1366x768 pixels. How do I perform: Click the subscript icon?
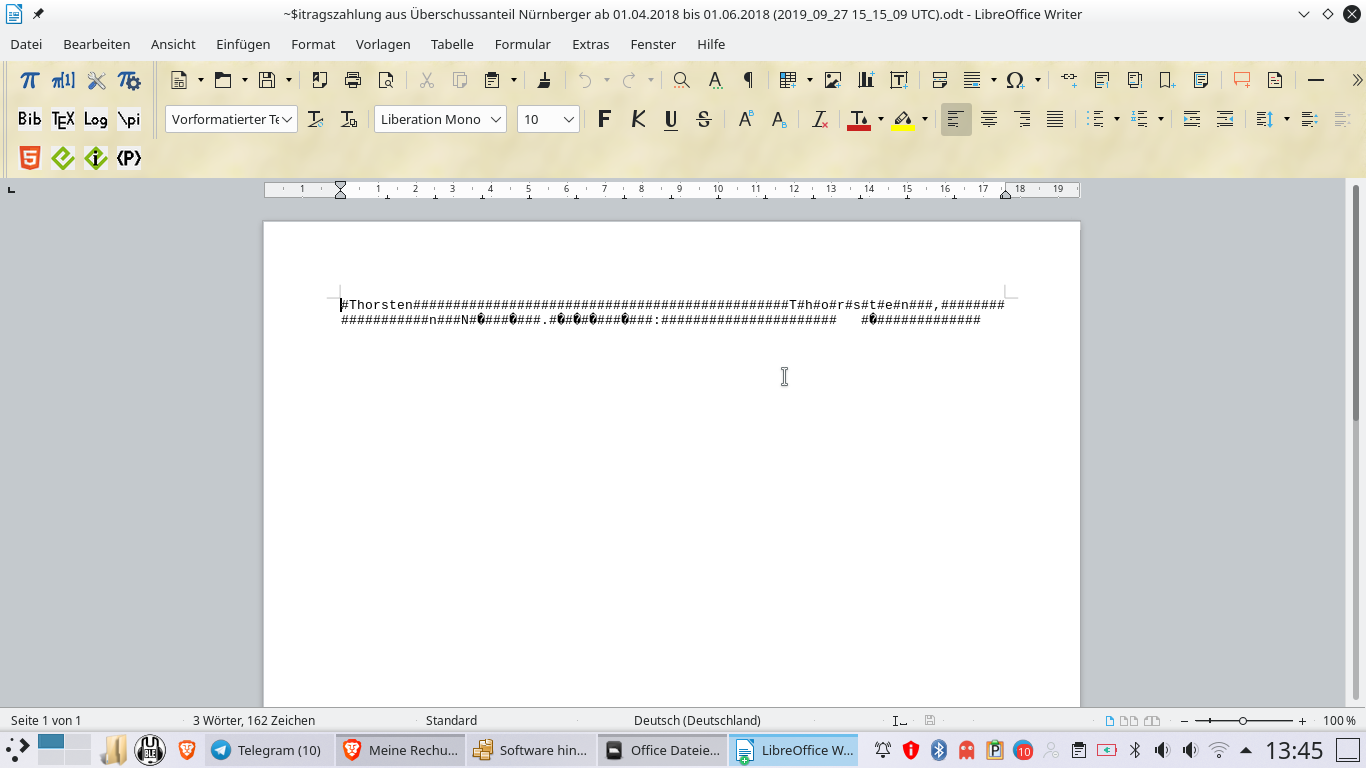779,119
